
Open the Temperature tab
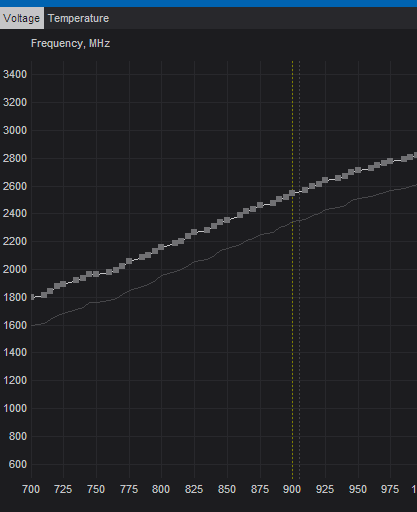click(78, 18)
